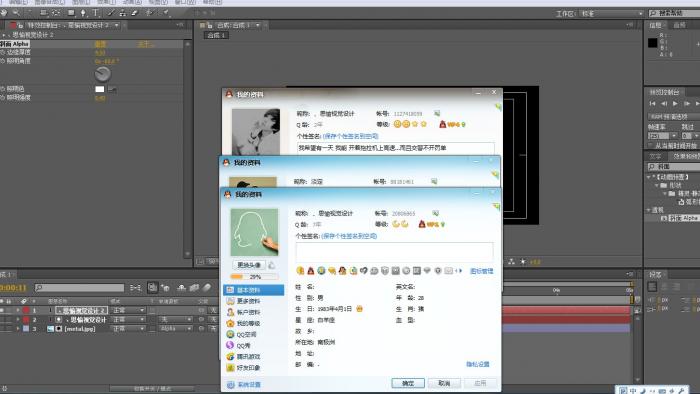Toggle visibility of layer 1 in timeline
Image resolution: width=700 pixels, height=394 pixels.
[x=2, y=310]
